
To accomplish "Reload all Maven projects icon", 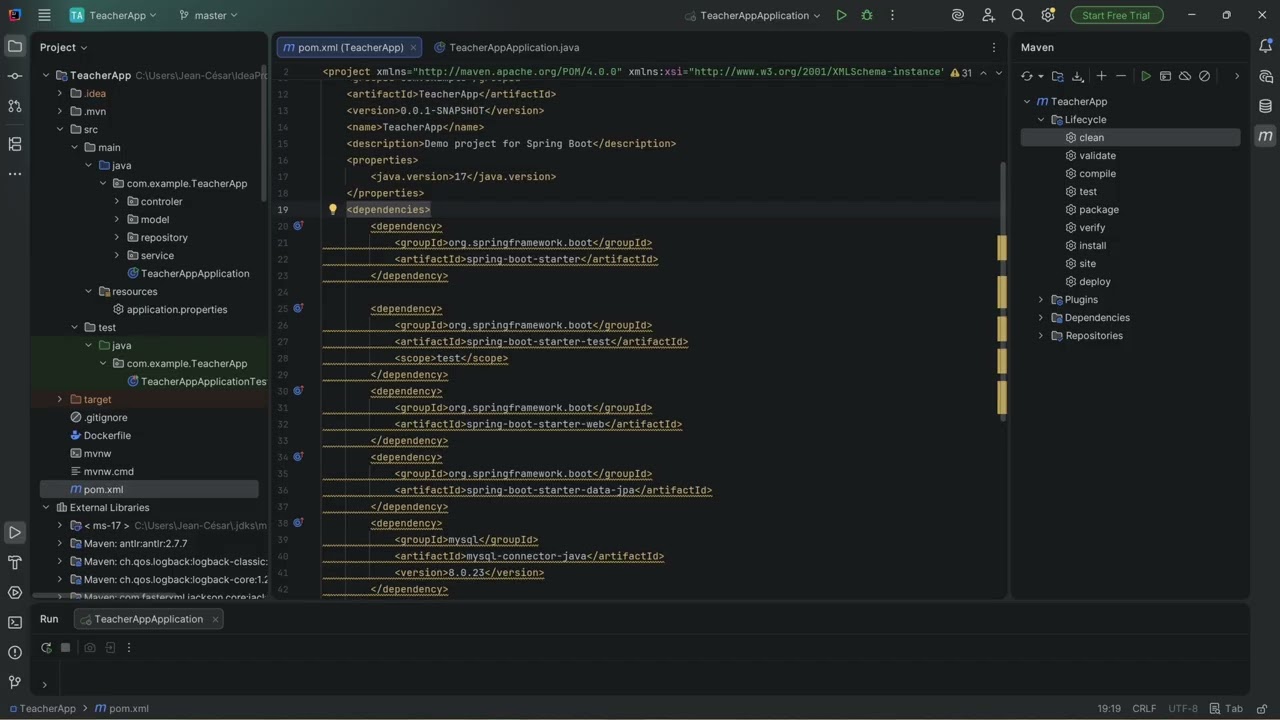I will pyautogui.click(x=1027, y=76).
